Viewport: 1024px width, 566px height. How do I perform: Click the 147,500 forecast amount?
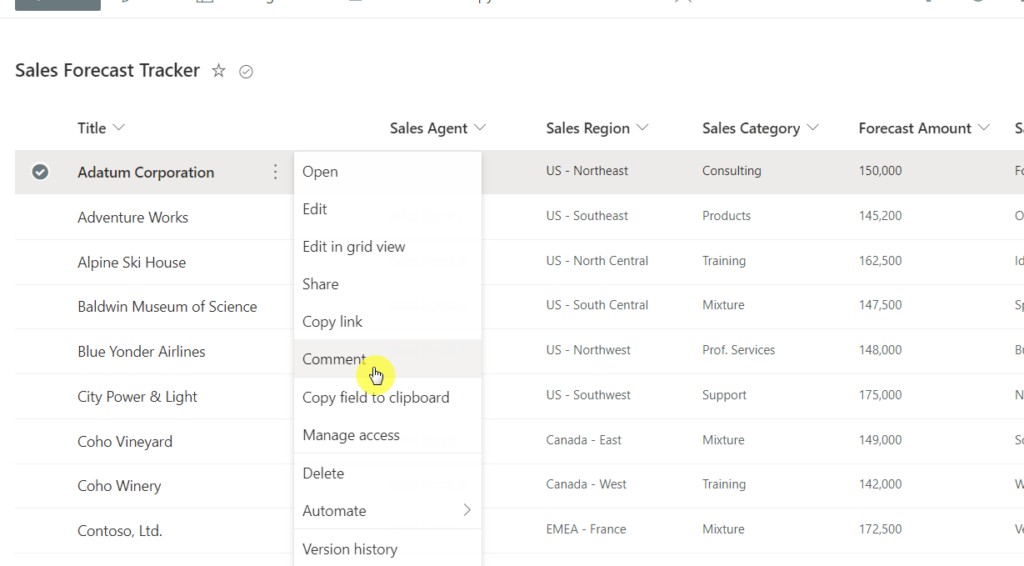coord(880,305)
